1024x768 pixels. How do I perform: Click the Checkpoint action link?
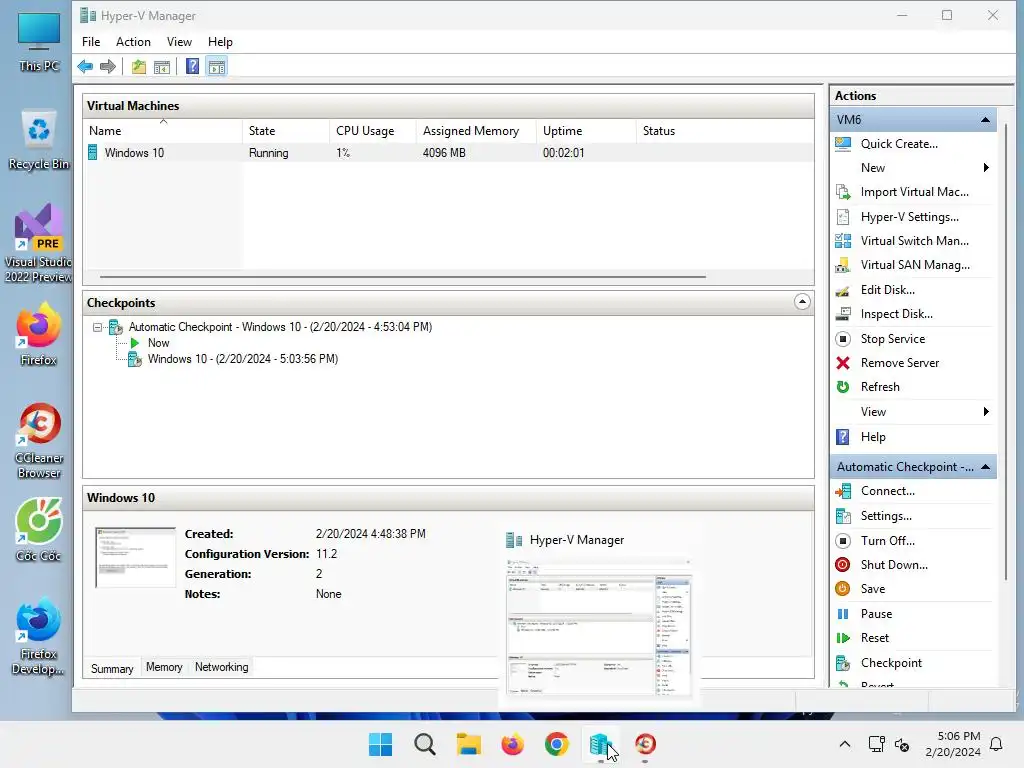coord(891,663)
